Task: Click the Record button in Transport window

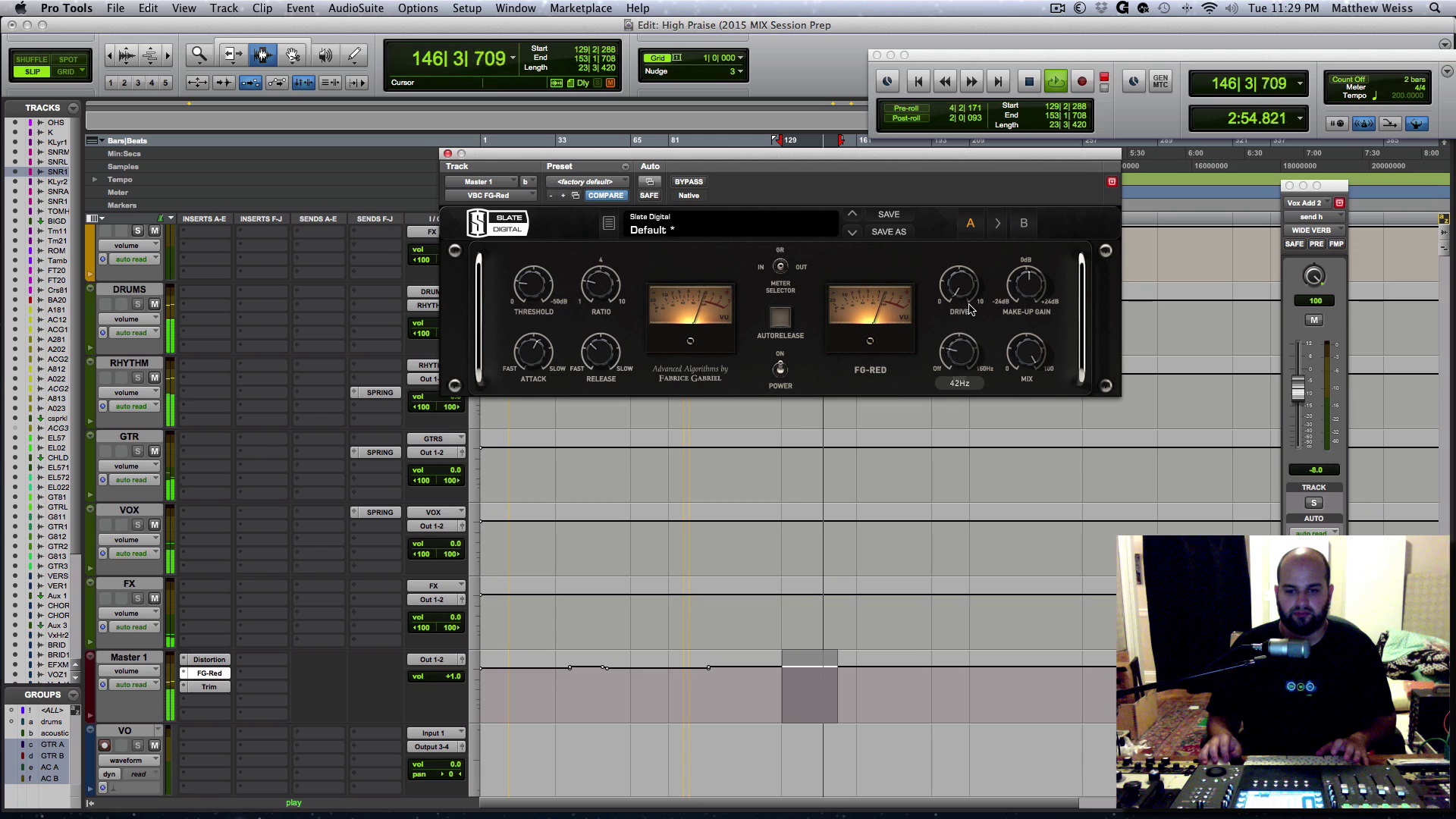Action: (1082, 81)
